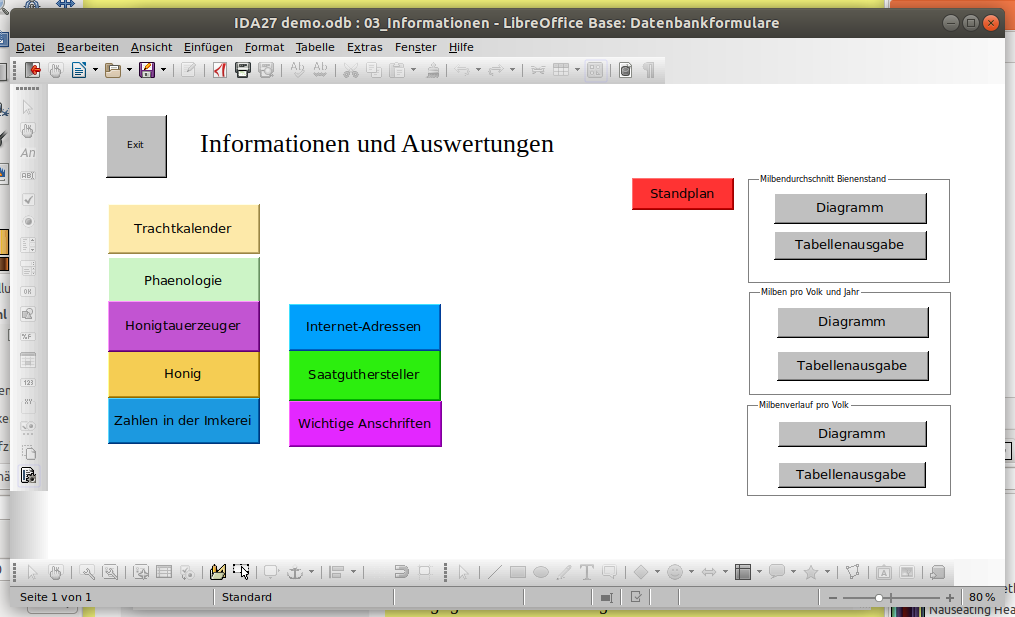This screenshot has width=1015, height=617.
Task: Select the numeric field '123' control icon
Action: click(x=28, y=383)
